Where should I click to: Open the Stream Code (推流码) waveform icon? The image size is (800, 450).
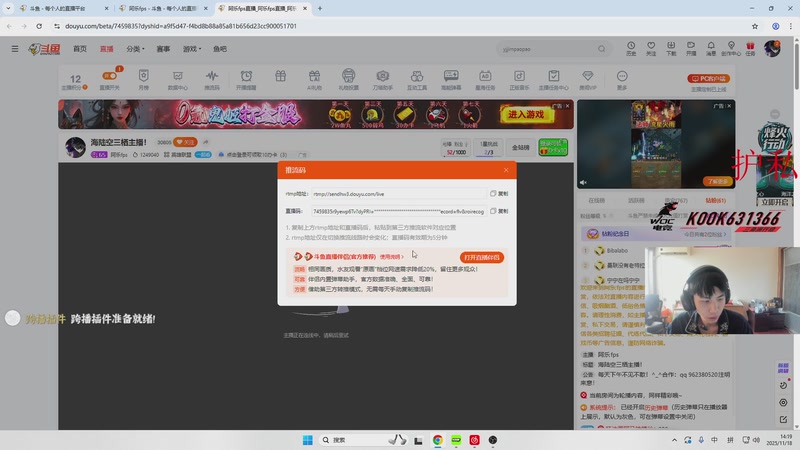pos(212,80)
